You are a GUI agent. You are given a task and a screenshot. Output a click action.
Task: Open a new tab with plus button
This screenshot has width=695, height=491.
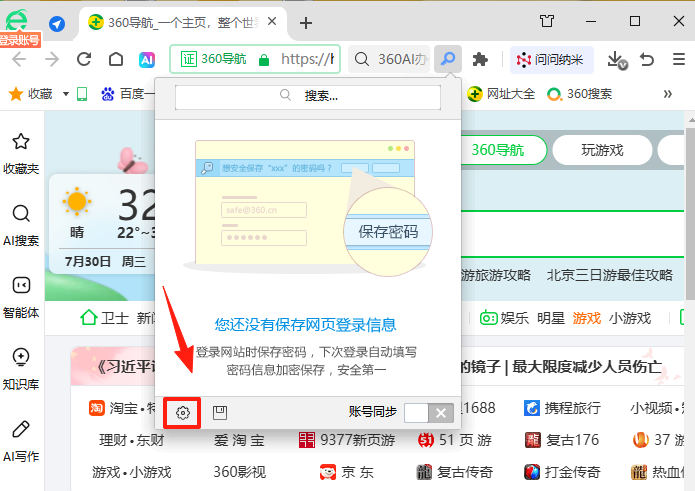(x=305, y=23)
